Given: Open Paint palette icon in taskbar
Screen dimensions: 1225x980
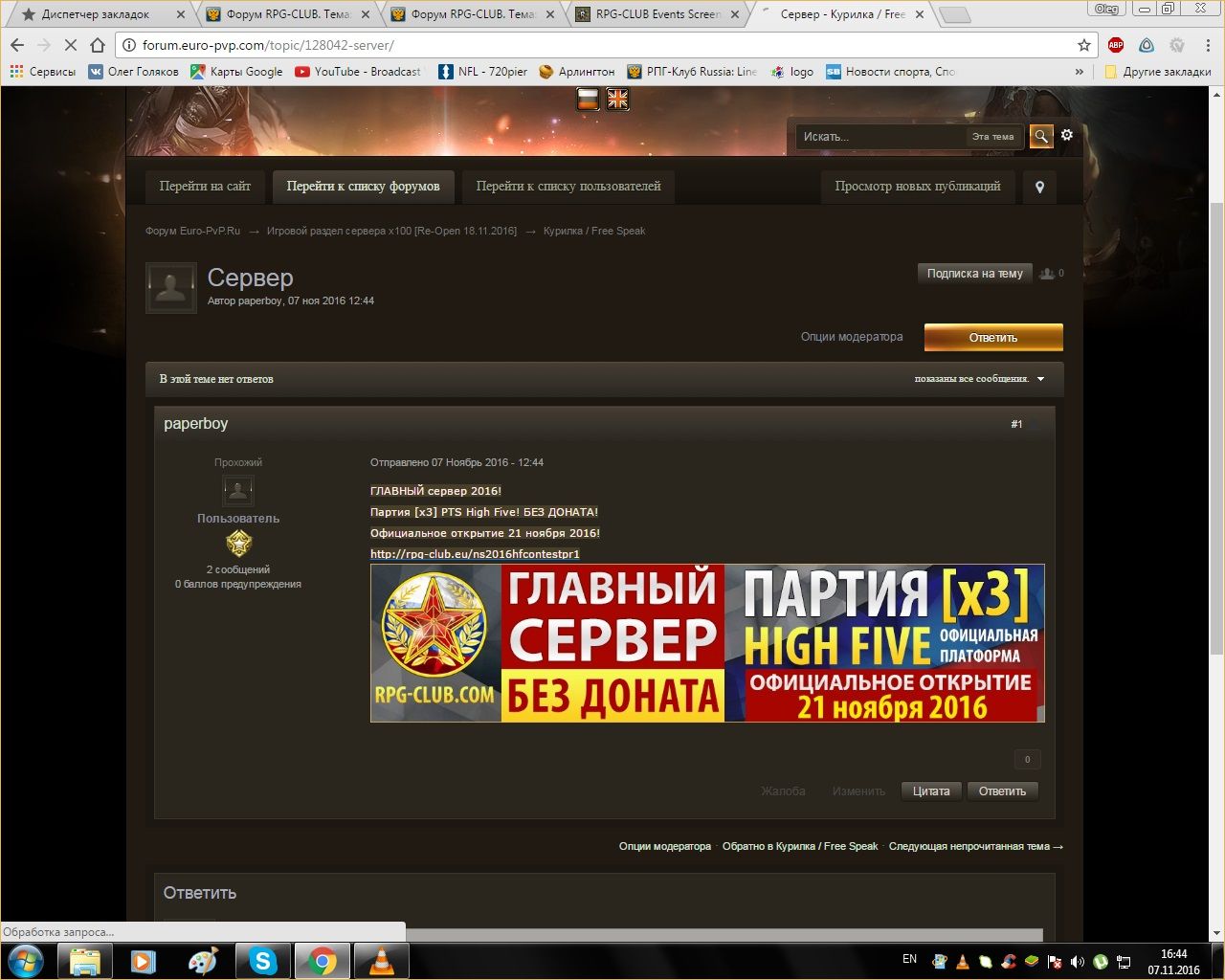Looking at the screenshot, I should (x=204, y=961).
